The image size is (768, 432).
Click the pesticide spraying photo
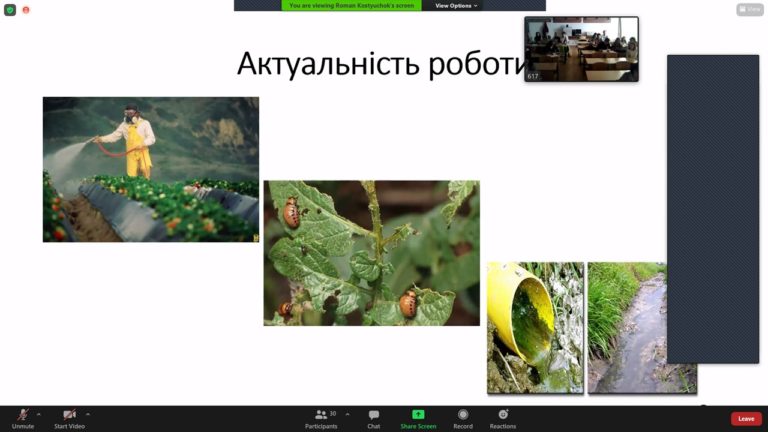point(151,169)
